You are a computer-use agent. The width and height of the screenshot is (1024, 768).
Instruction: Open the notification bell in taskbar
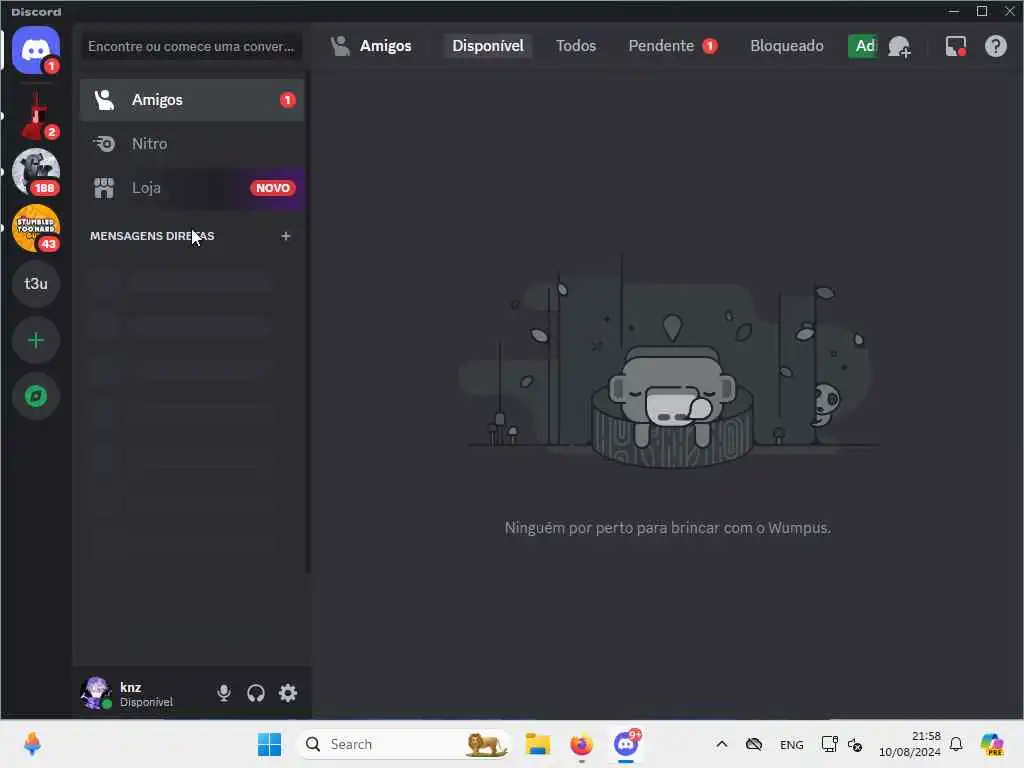(x=956, y=744)
